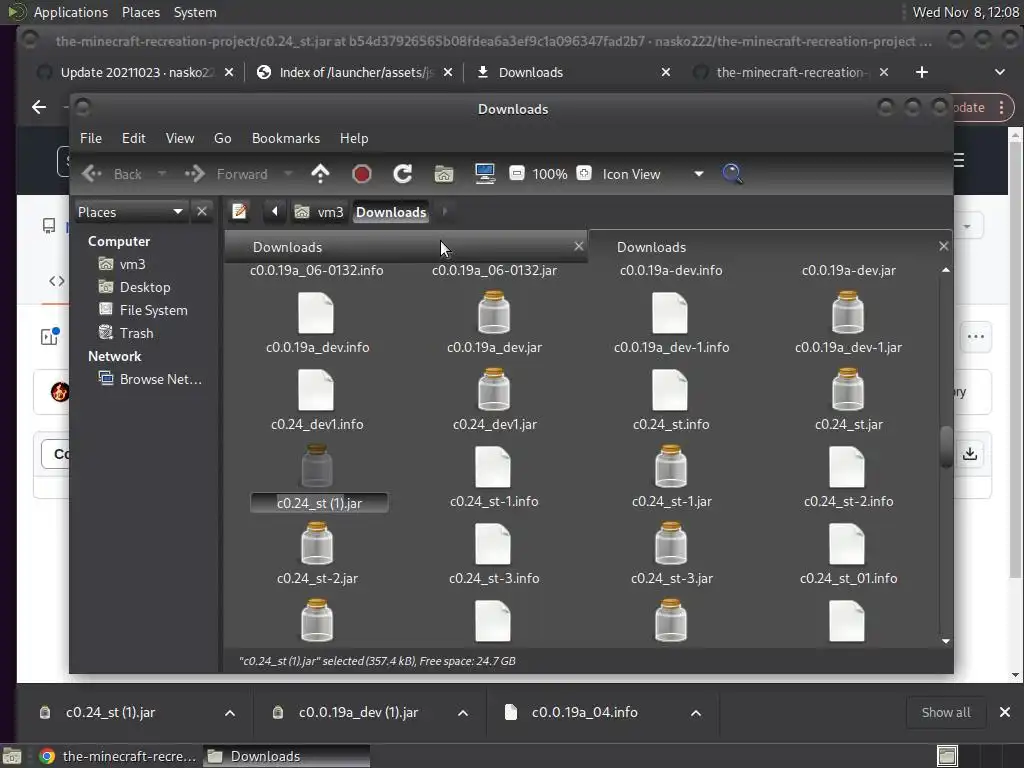Switch to browser window in taskbar

(118, 756)
